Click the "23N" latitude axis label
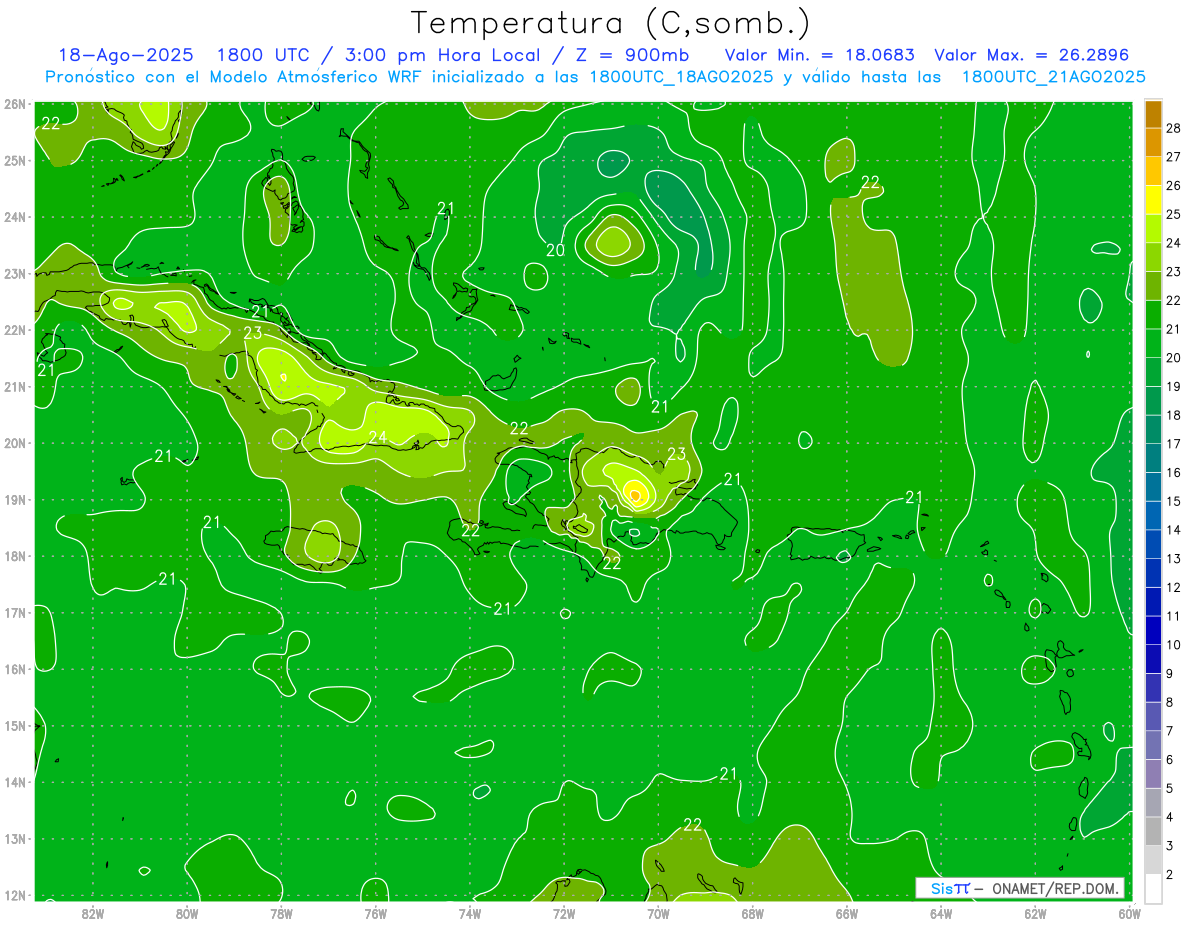 pos(14,273)
